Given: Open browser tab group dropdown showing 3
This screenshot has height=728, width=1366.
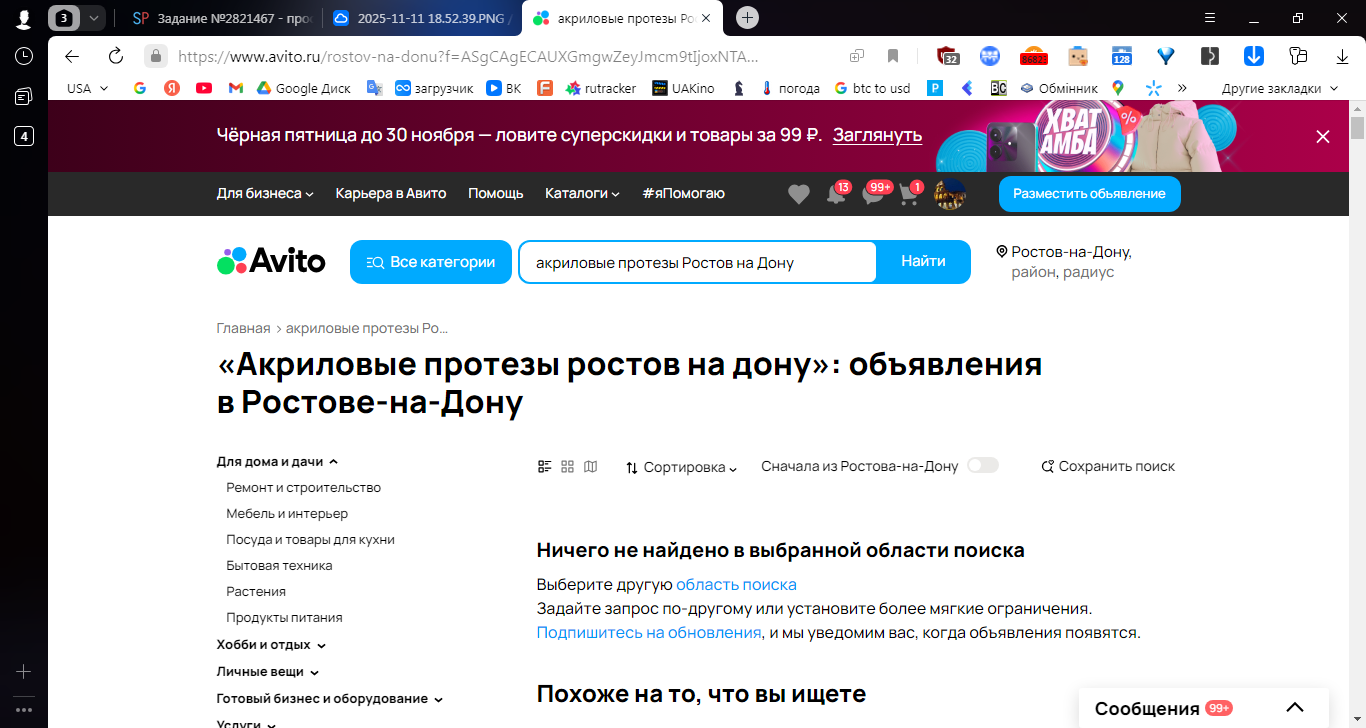Looking at the screenshot, I should point(76,17).
